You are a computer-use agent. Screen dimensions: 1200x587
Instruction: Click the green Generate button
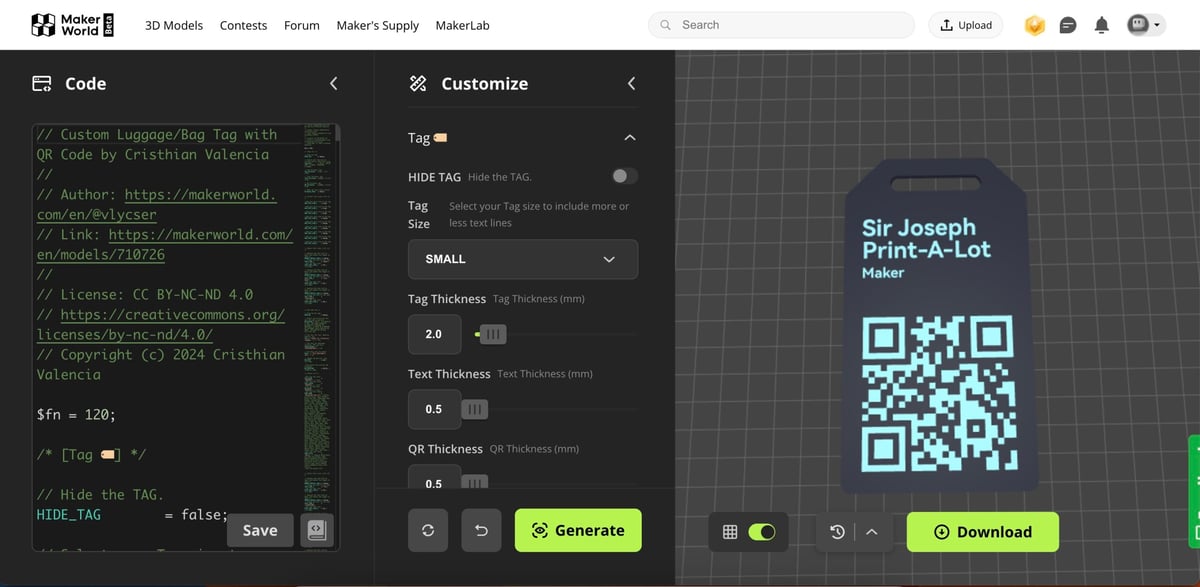tap(578, 531)
